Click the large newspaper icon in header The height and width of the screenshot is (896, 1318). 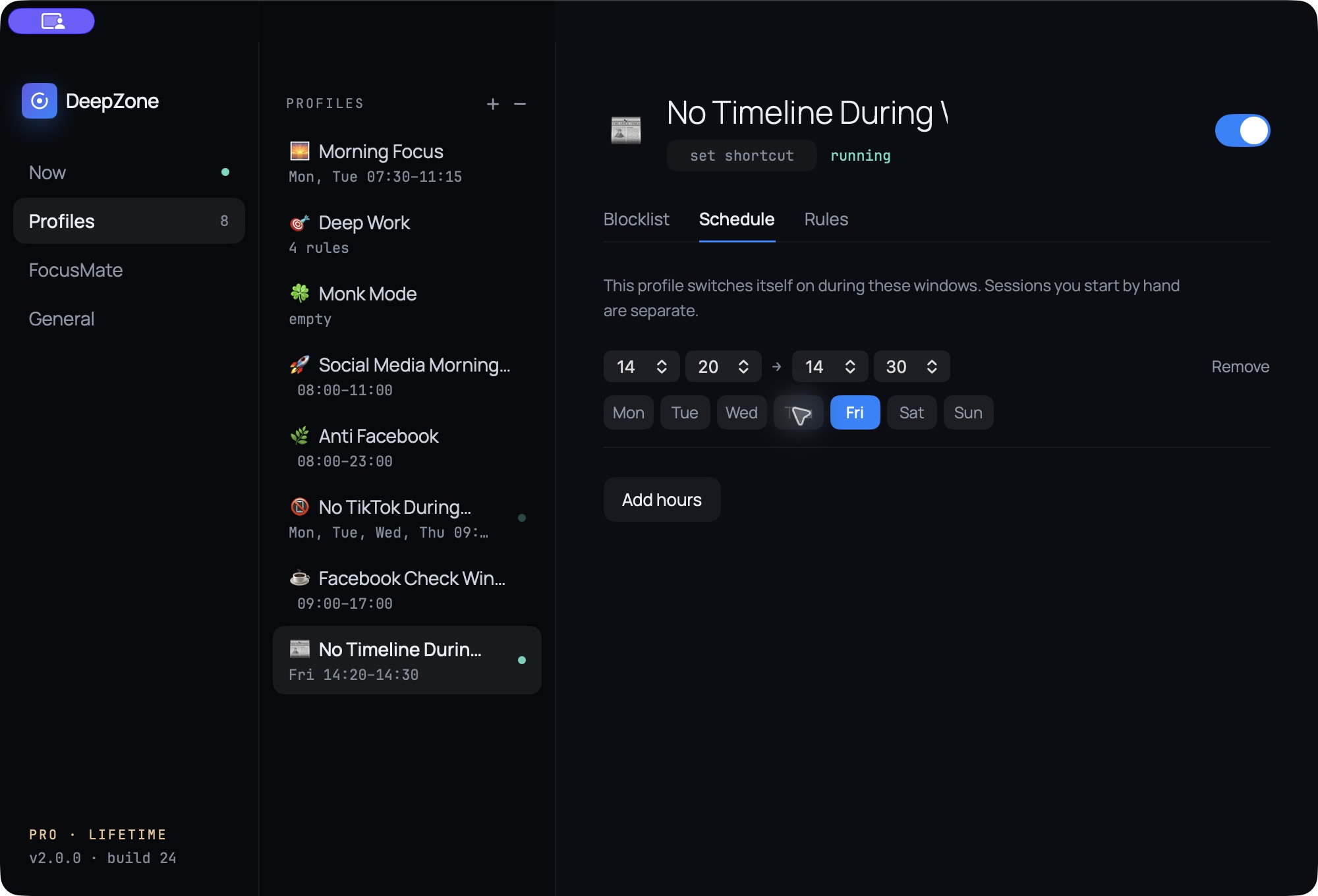tap(626, 130)
